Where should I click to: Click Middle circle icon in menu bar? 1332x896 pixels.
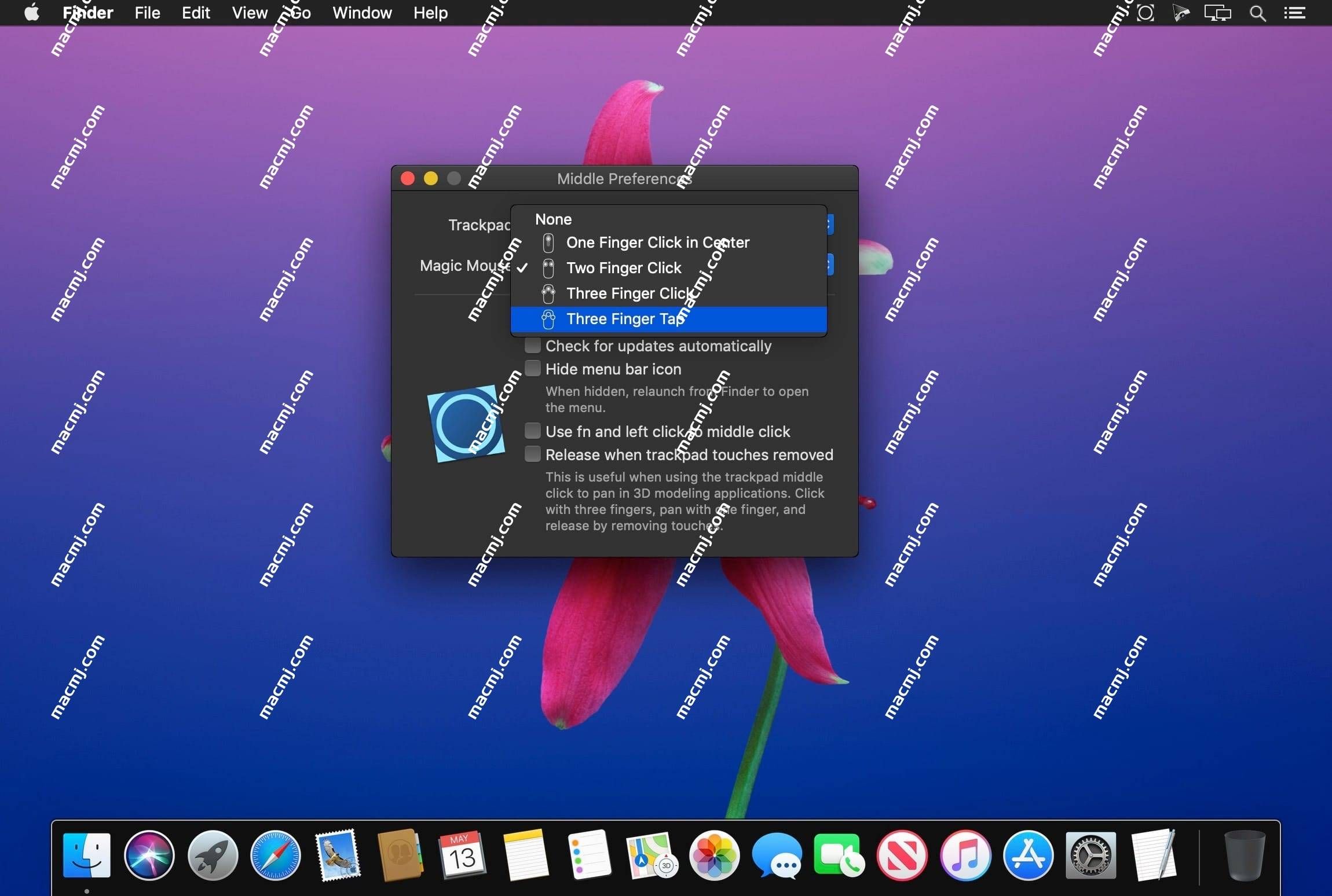1146,12
